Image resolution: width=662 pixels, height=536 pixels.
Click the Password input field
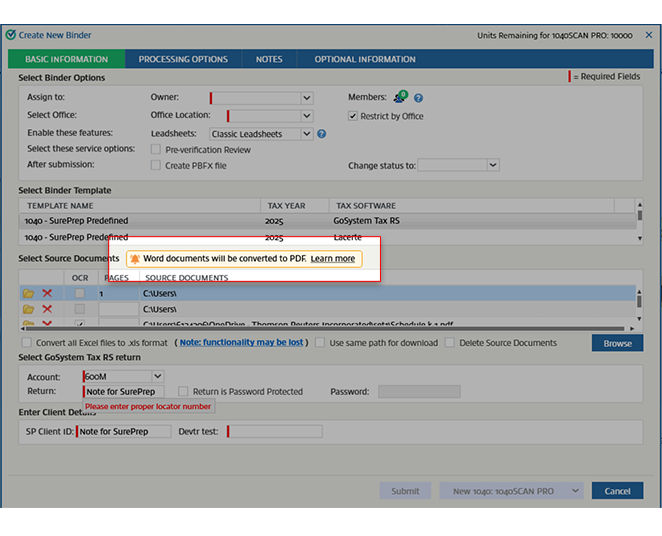click(x=419, y=391)
